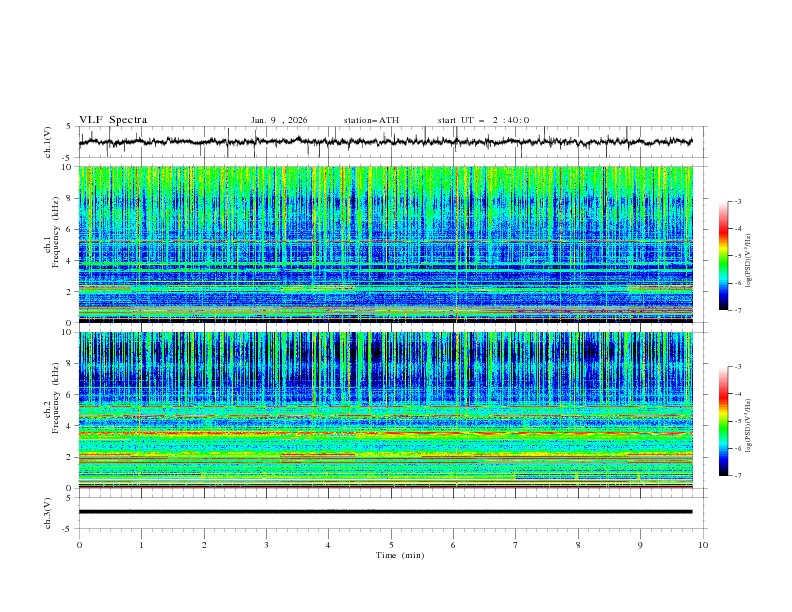This screenshot has width=792, height=612.
Task: Click the ch.1 frequency spectrogram panel
Action: coord(385,244)
